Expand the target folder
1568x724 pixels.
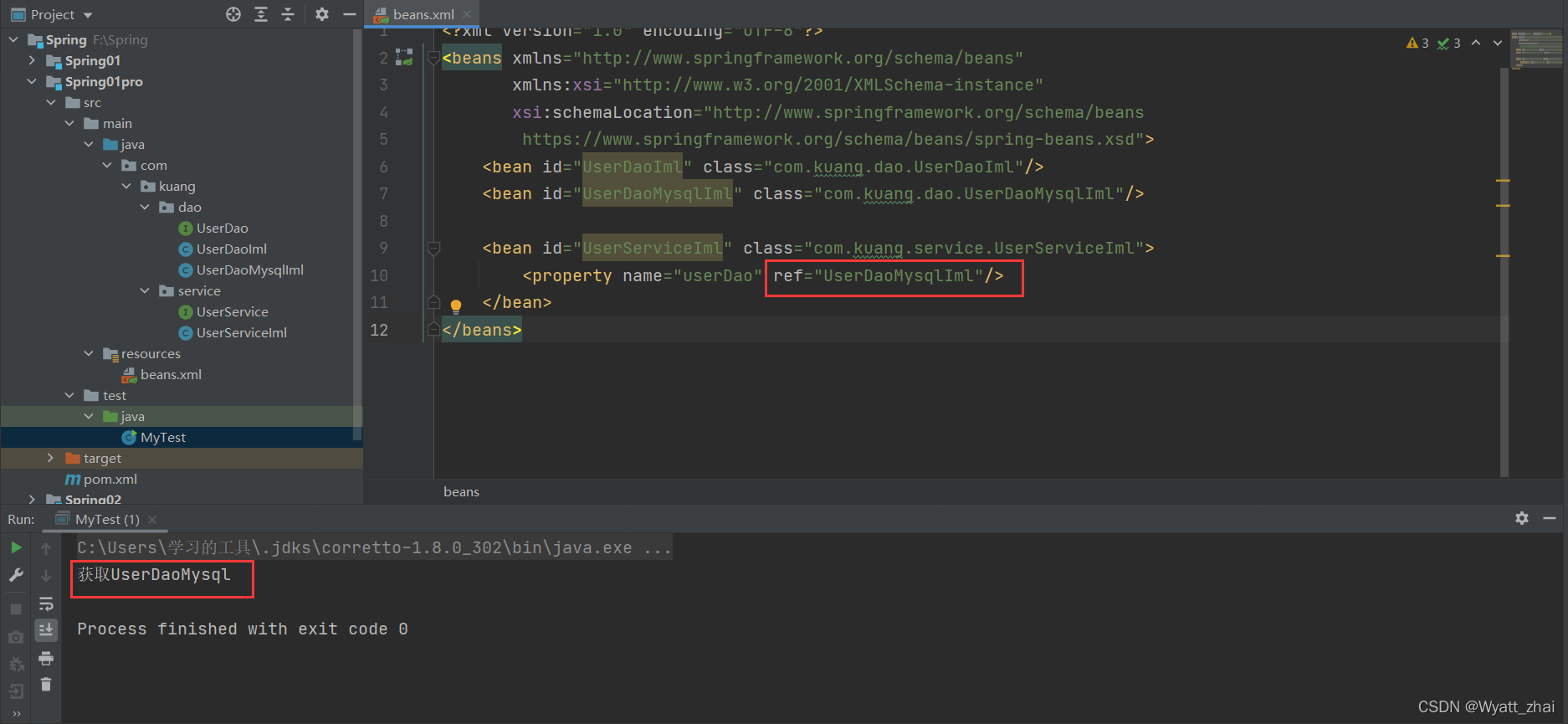point(50,458)
